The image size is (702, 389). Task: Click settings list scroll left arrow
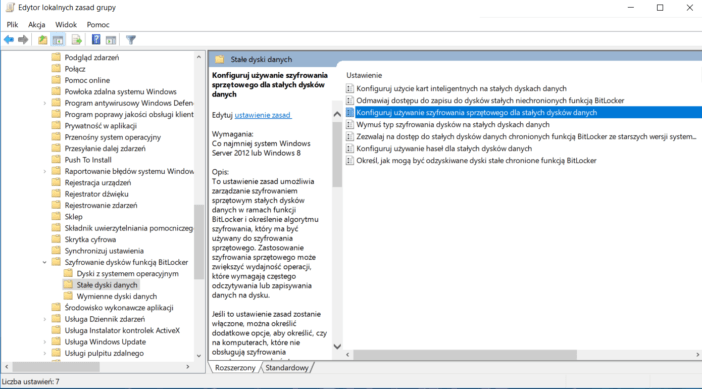(348, 355)
